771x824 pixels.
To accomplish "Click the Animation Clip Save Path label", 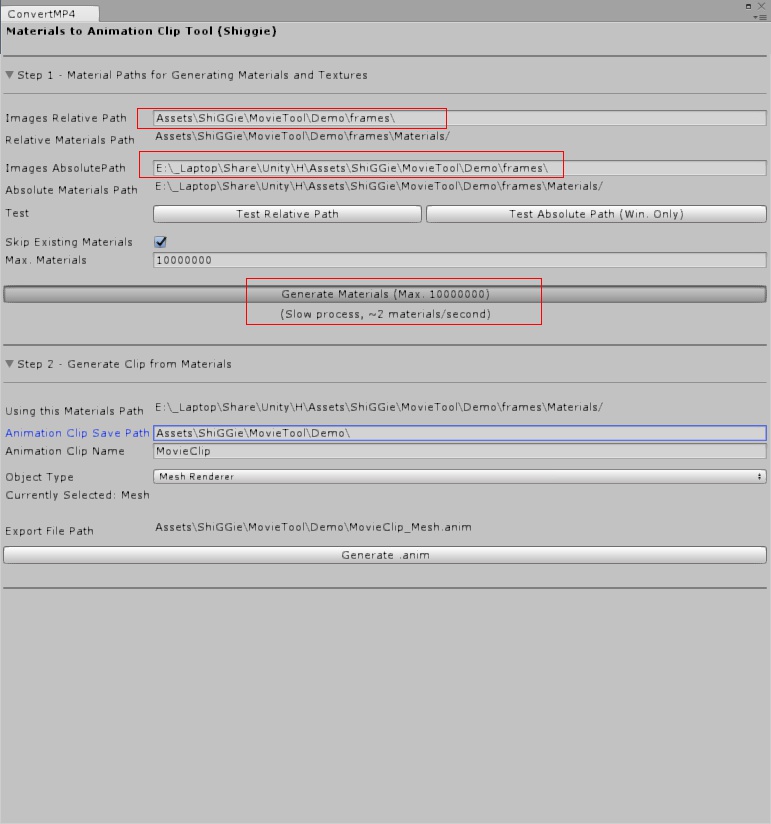I will click(77, 433).
